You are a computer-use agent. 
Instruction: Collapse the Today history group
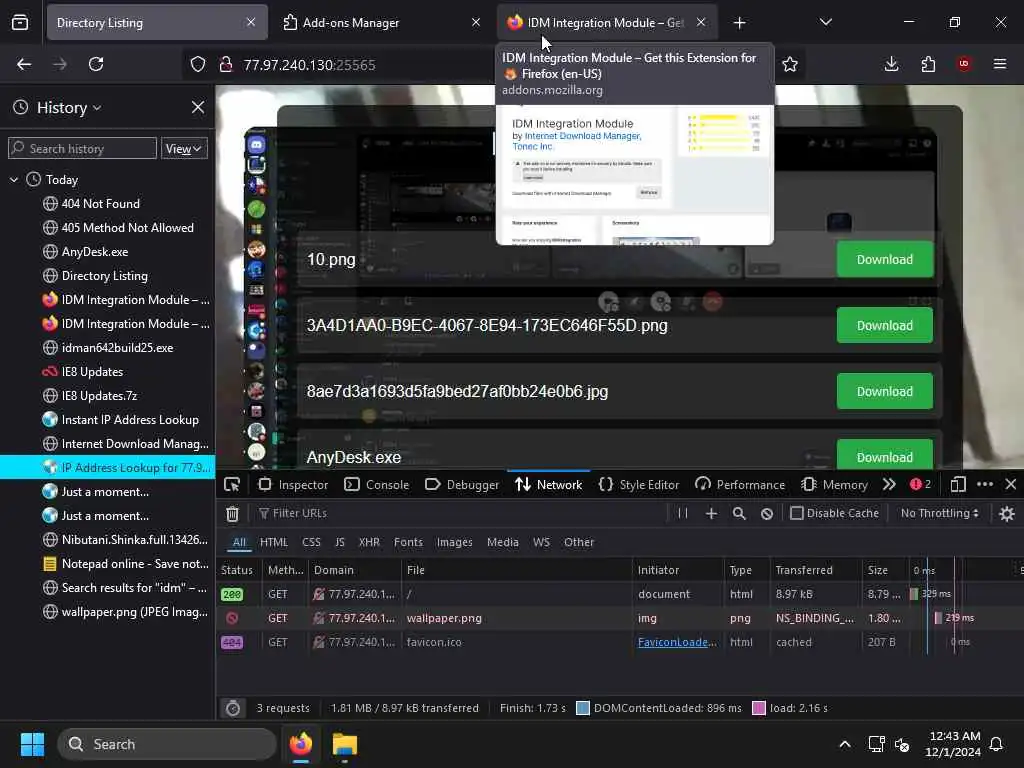(14, 180)
